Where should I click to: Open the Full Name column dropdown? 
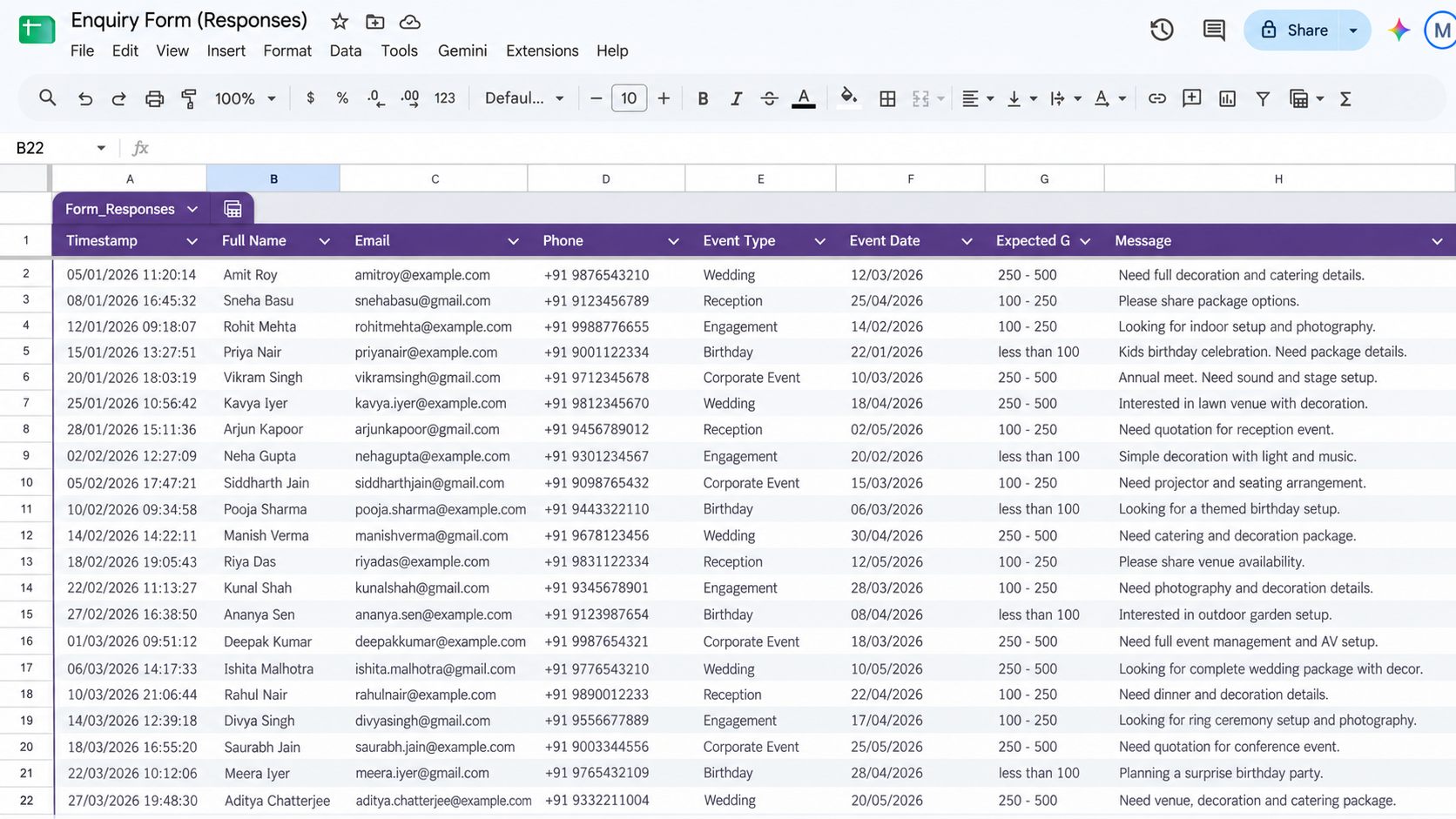pos(324,241)
